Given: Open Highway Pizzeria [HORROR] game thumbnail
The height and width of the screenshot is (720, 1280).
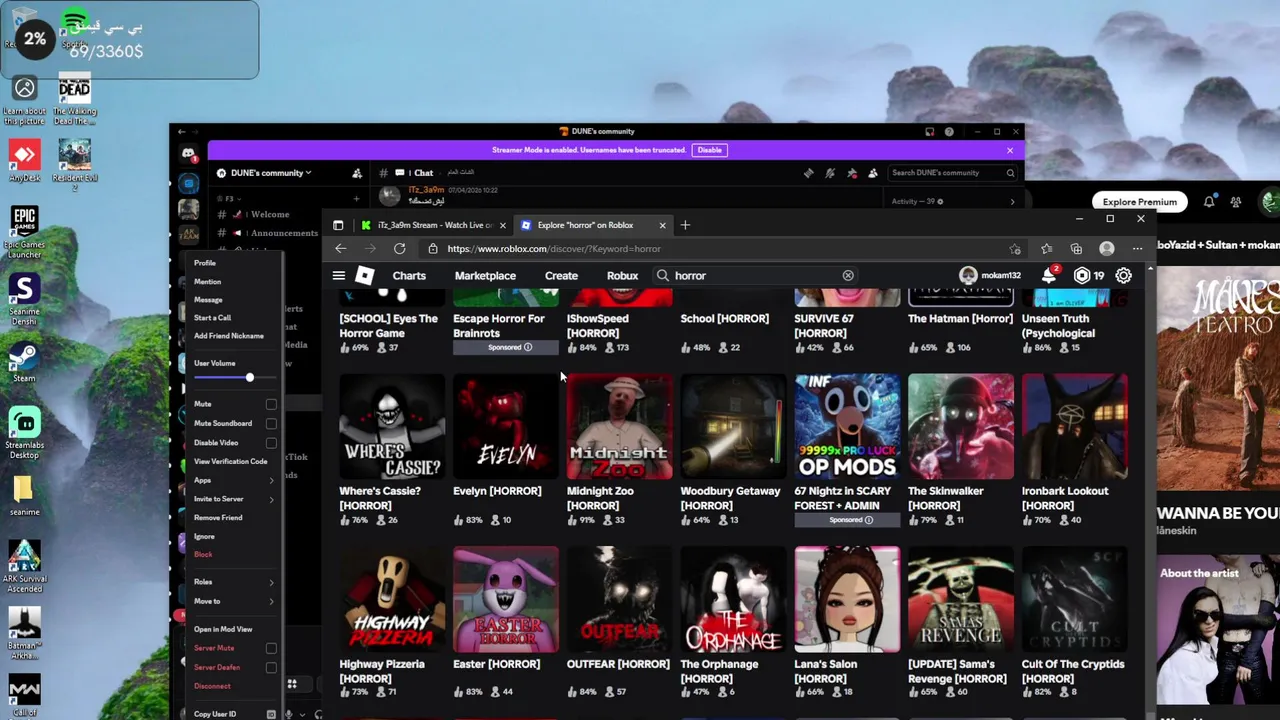Looking at the screenshot, I should point(392,600).
